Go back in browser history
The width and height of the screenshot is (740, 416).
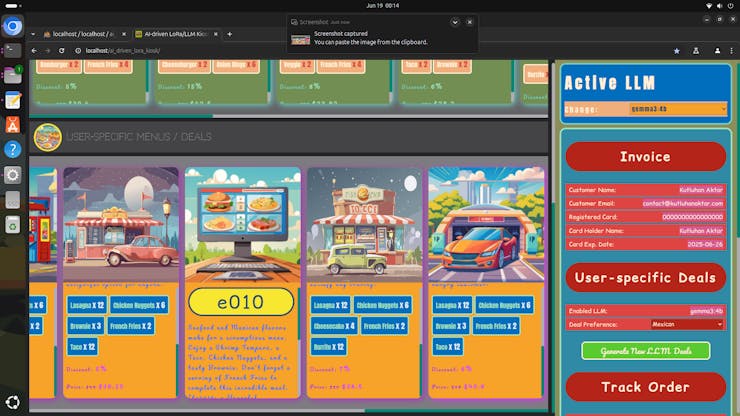[34, 51]
